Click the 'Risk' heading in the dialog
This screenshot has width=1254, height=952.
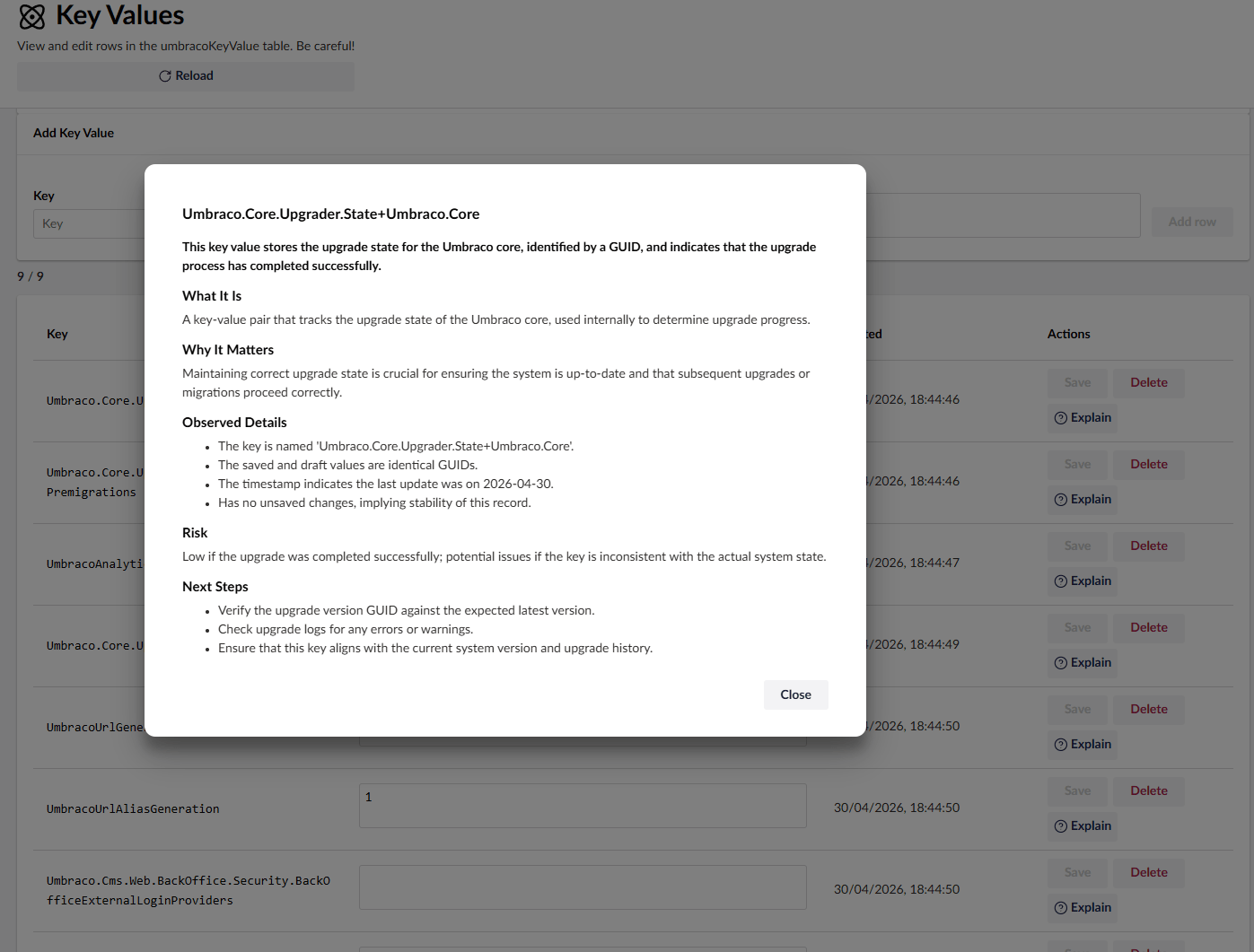click(195, 533)
